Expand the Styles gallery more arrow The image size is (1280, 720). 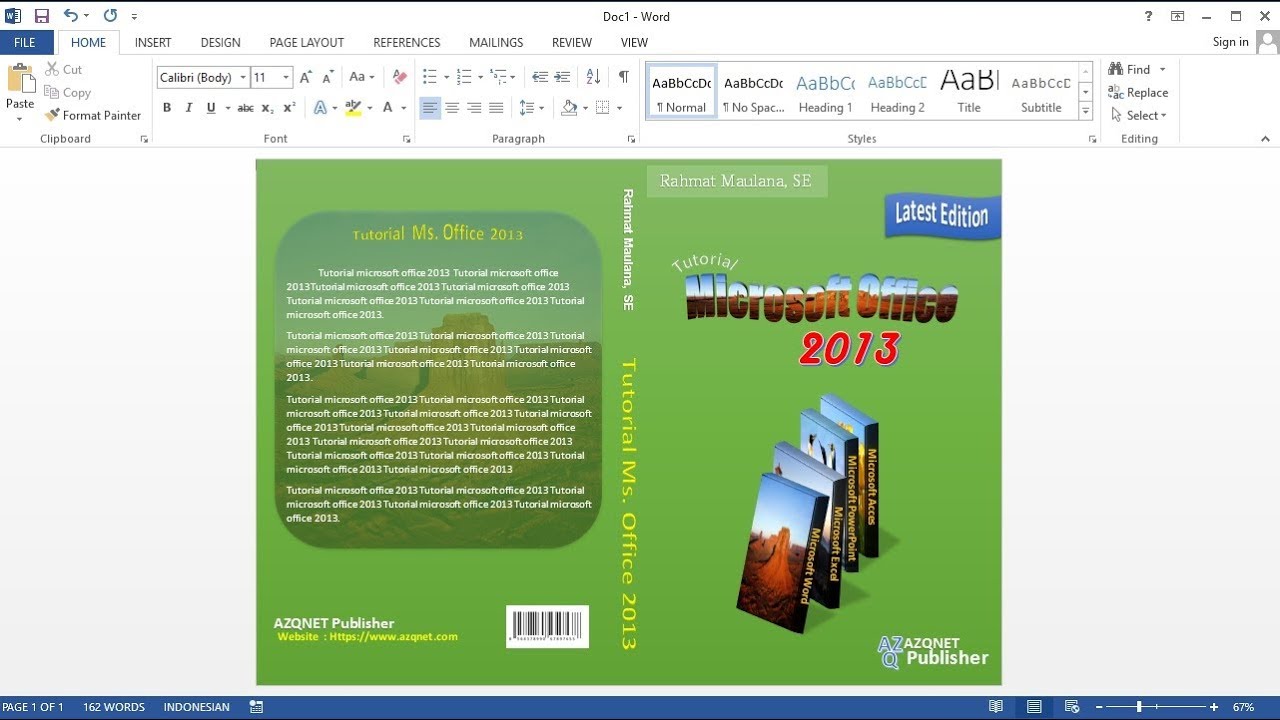point(1086,112)
